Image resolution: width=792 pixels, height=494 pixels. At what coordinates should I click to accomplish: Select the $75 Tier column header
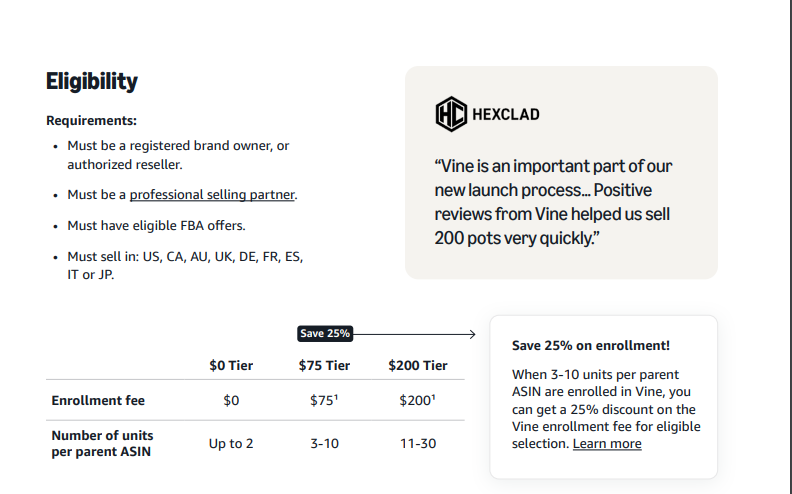pyautogui.click(x=324, y=365)
